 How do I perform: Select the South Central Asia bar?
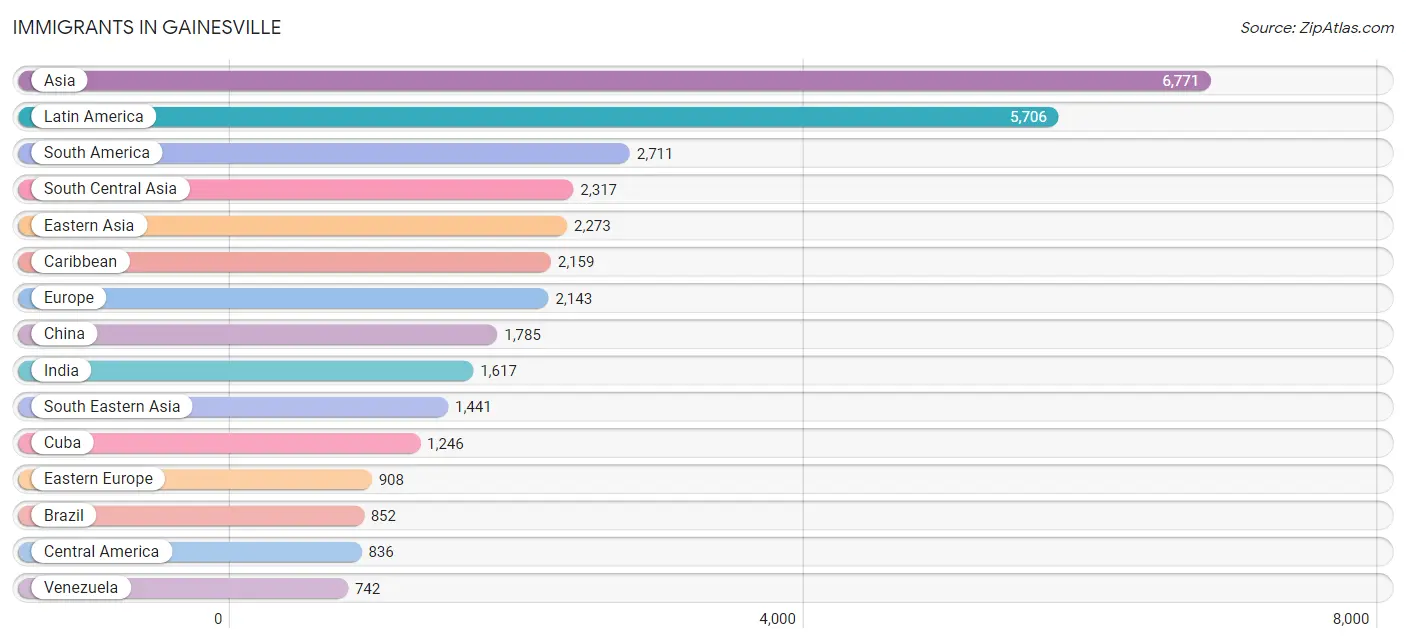coord(296,189)
